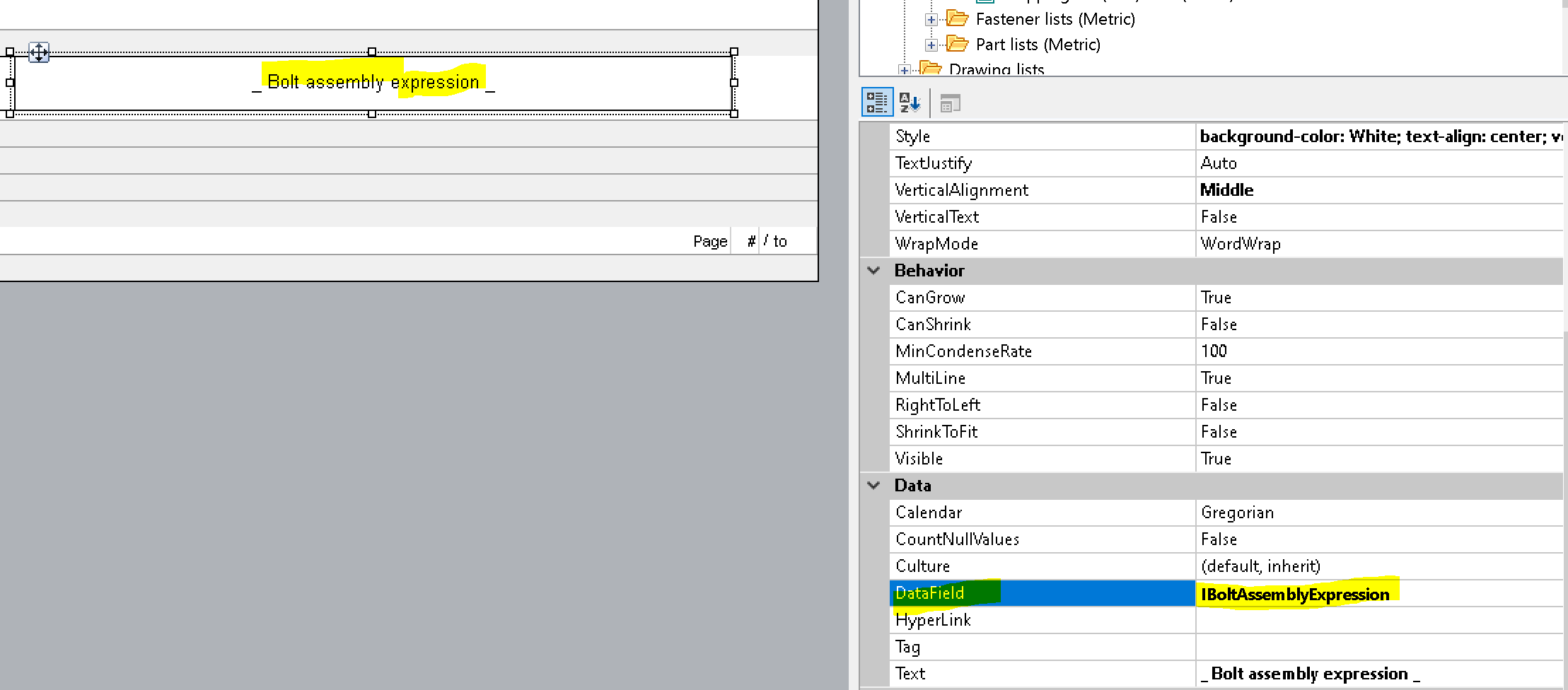Click the Drawing lists folder icon
The width and height of the screenshot is (1568, 690).
[x=930, y=69]
